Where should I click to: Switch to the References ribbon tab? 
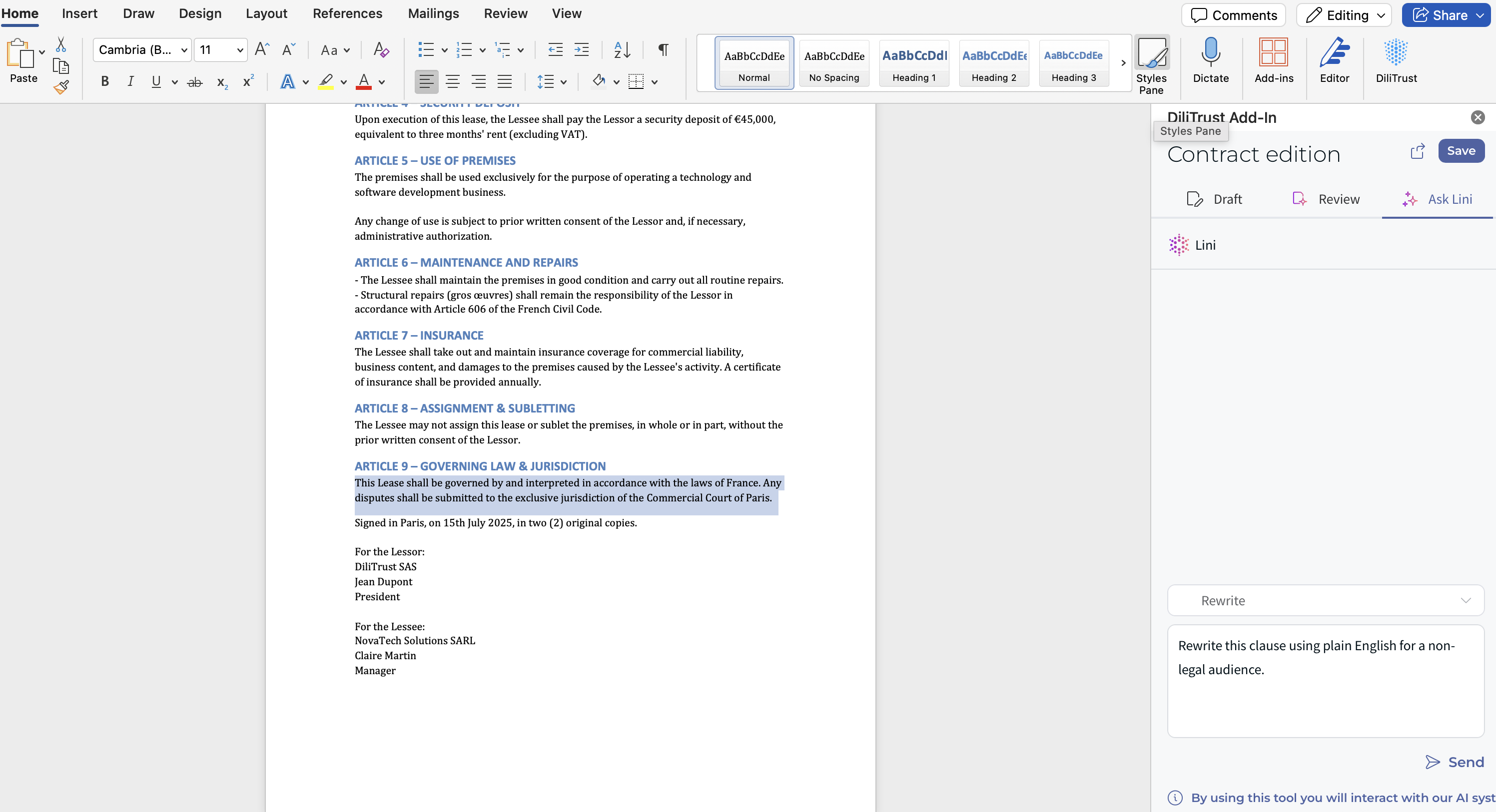(347, 13)
